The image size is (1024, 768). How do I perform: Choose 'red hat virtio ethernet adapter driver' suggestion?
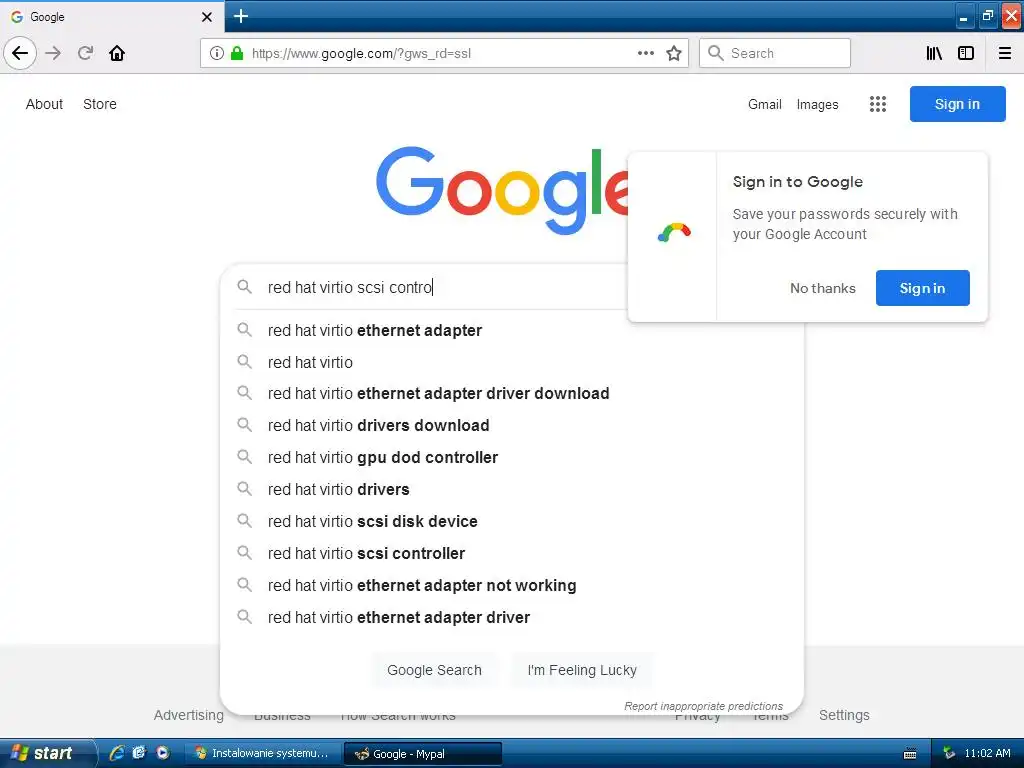click(x=512, y=617)
